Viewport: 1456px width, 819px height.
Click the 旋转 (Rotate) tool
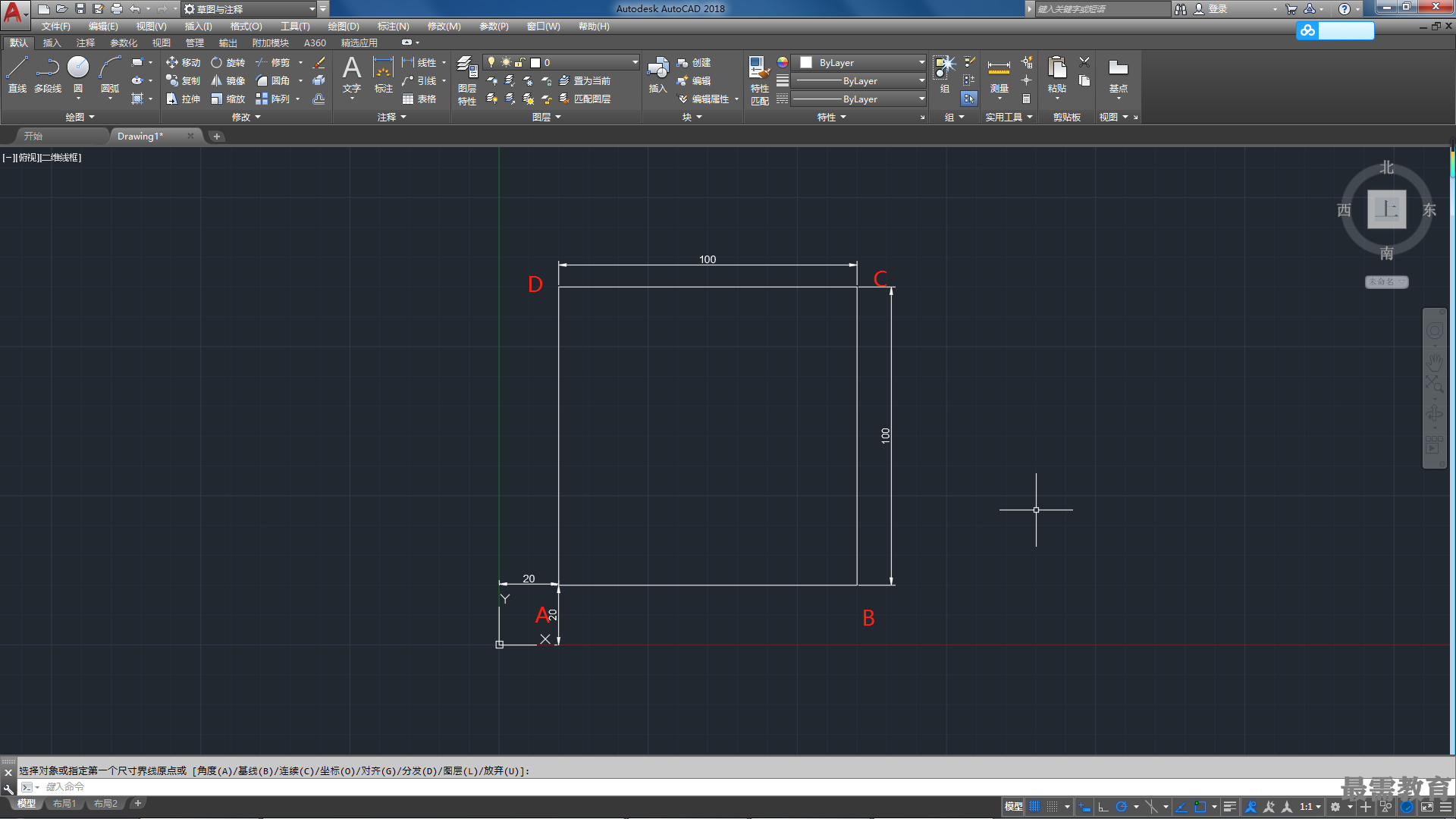(228, 62)
